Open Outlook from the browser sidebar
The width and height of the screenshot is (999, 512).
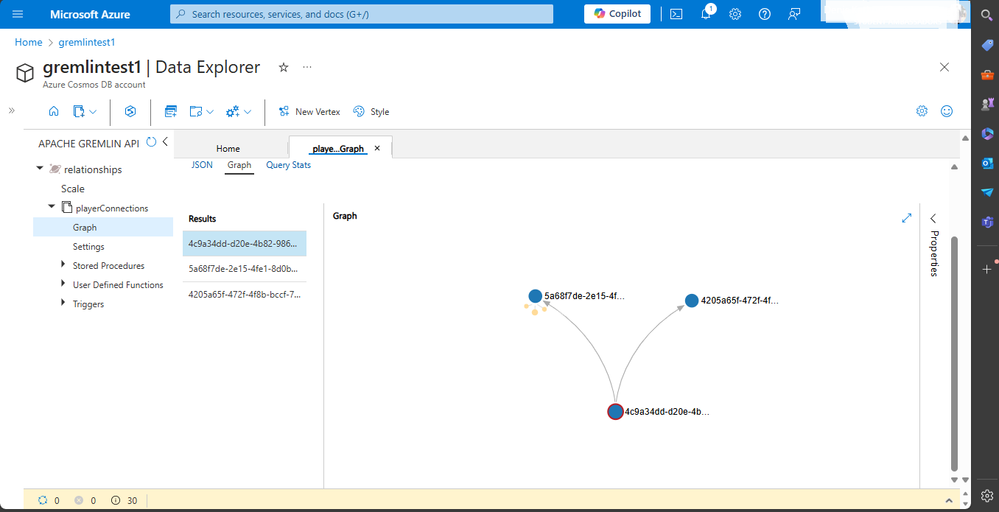[987, 163]
